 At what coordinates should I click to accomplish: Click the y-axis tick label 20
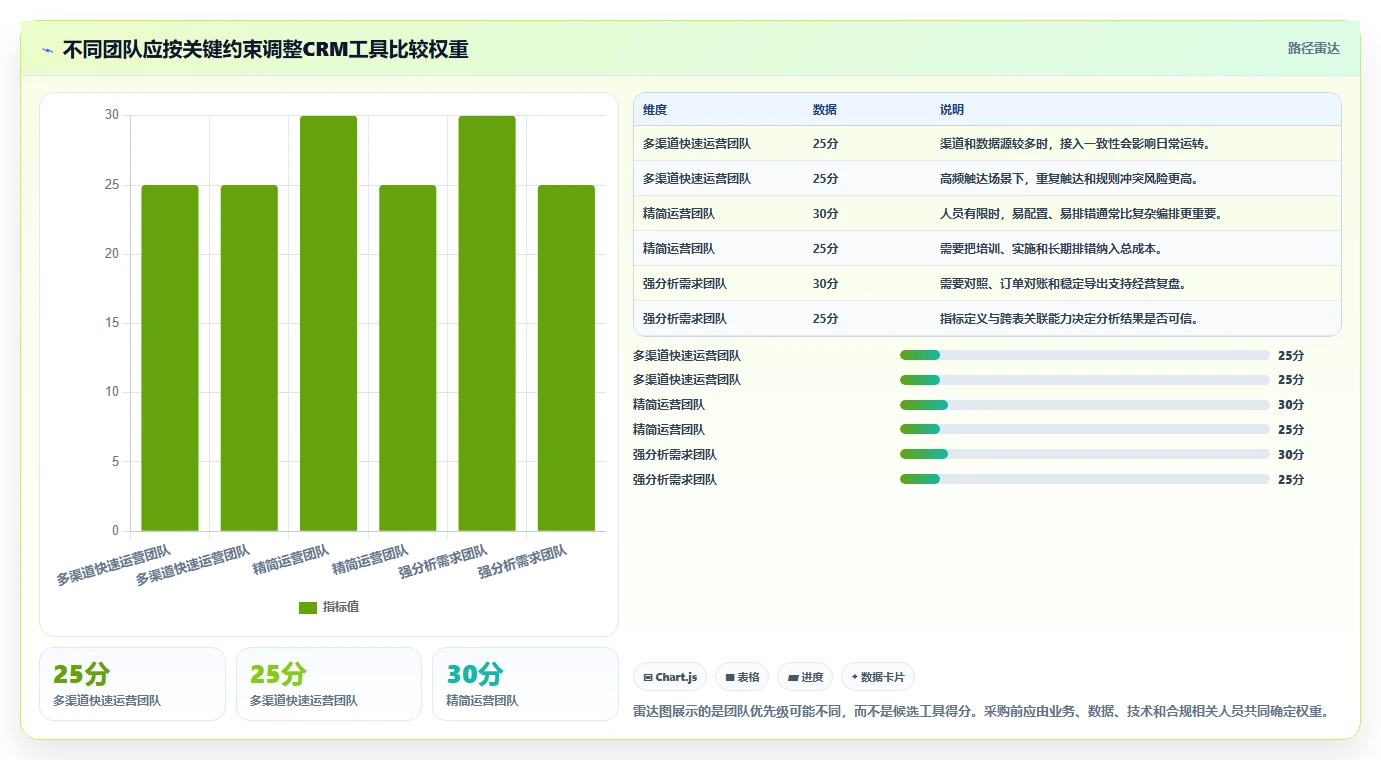[111, 254]
